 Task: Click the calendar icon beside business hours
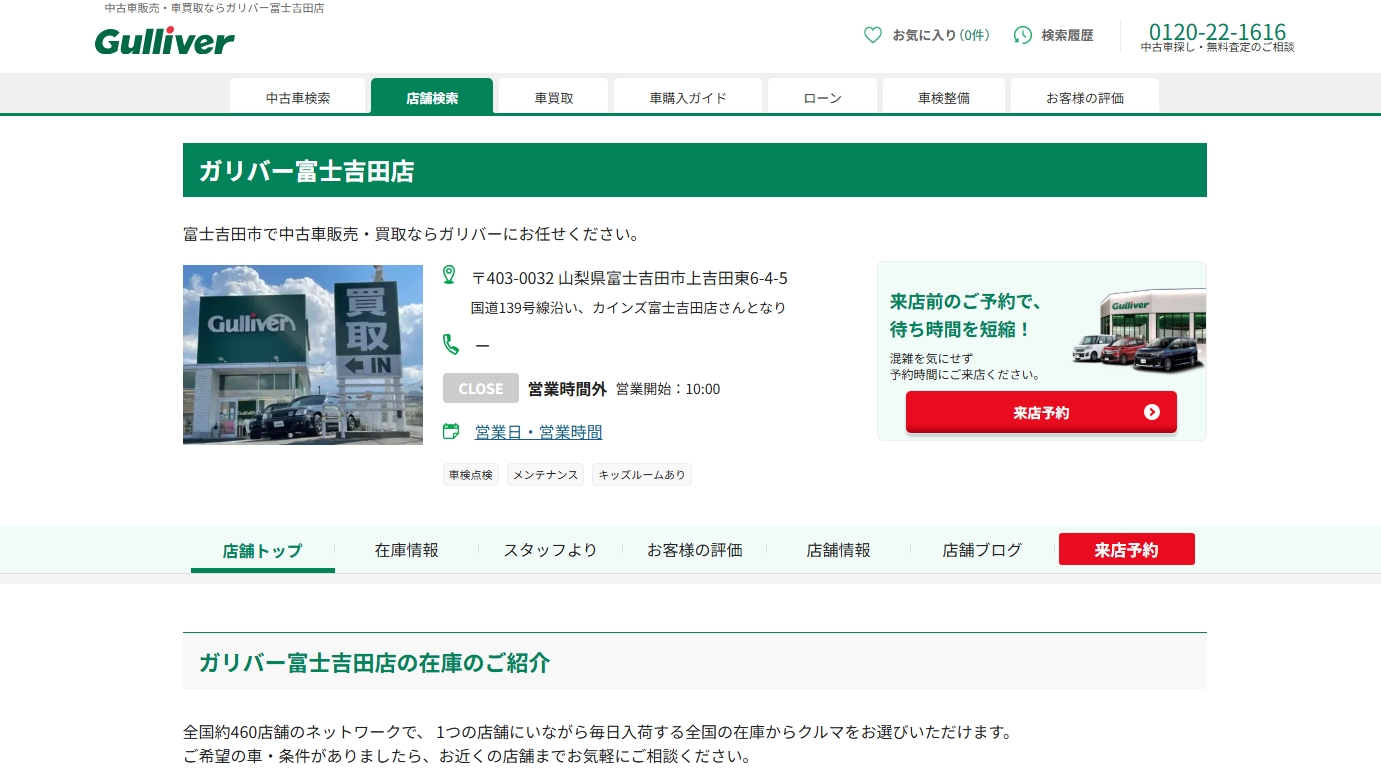(x=451, y=431)
